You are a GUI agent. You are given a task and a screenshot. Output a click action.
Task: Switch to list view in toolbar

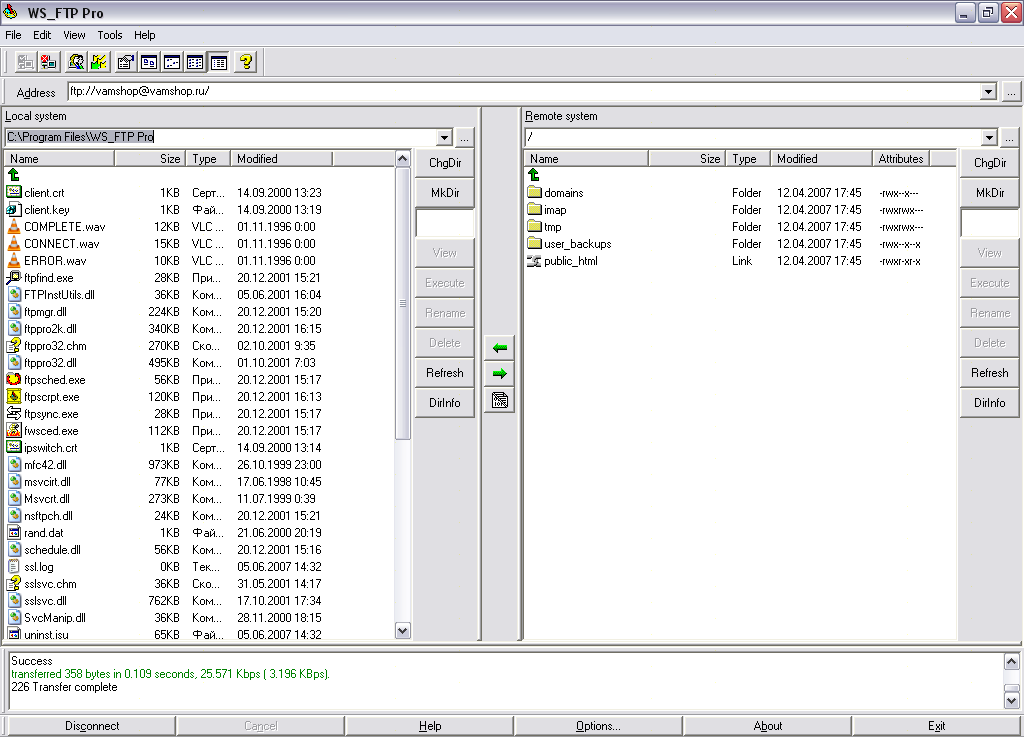coord(195,62)
